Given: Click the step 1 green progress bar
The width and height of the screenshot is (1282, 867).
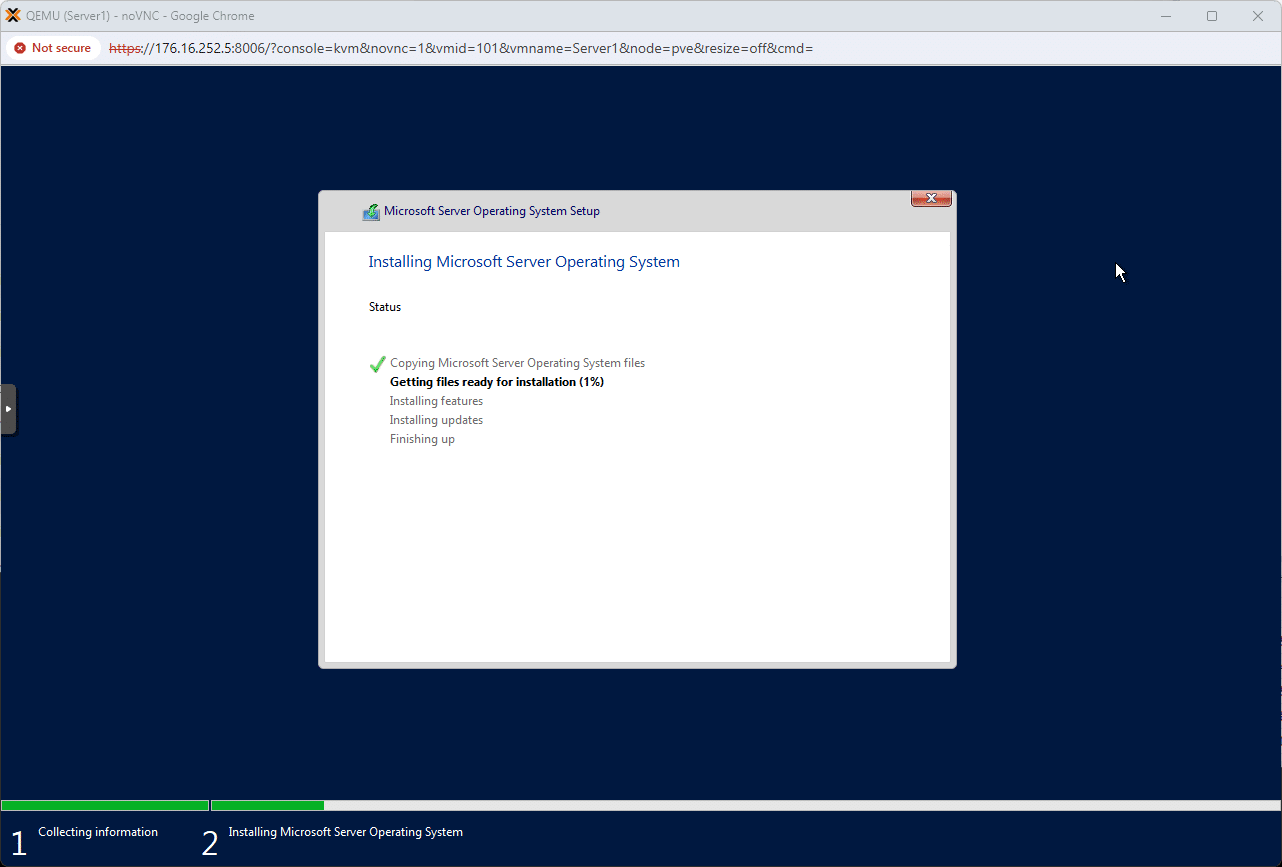Looking at the screenshot, I should point(105,805).
